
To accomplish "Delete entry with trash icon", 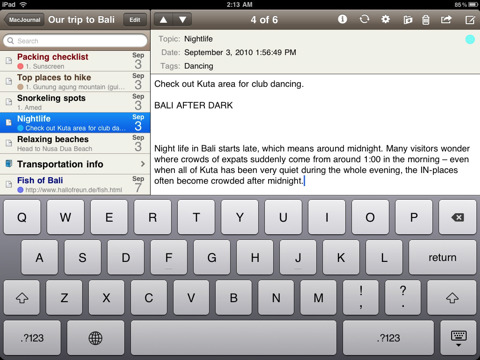I will [426, 20].
